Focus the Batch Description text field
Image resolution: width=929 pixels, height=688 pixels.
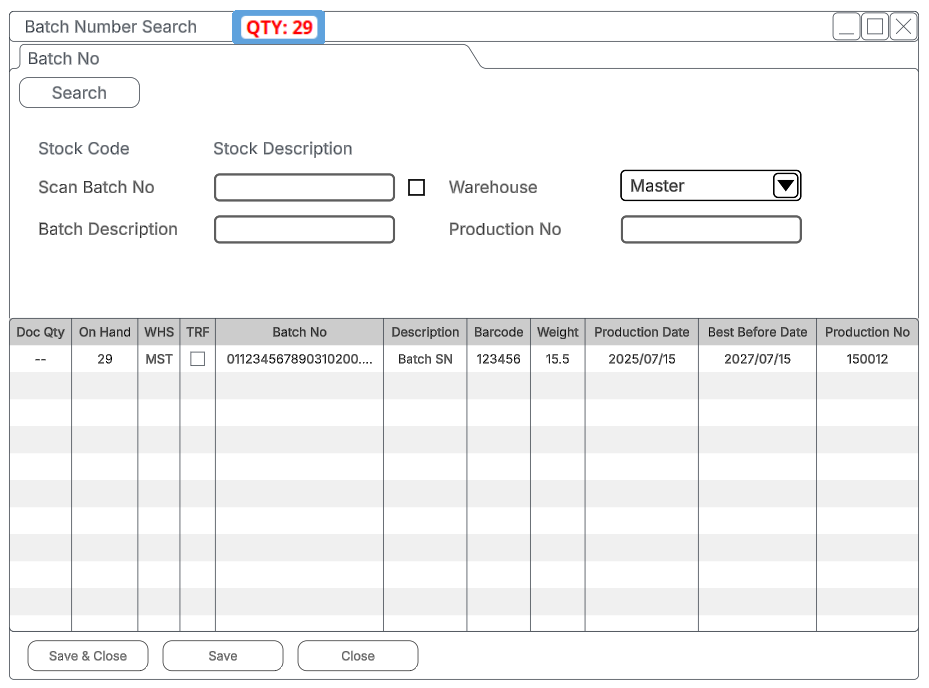[x=304, y=230]
